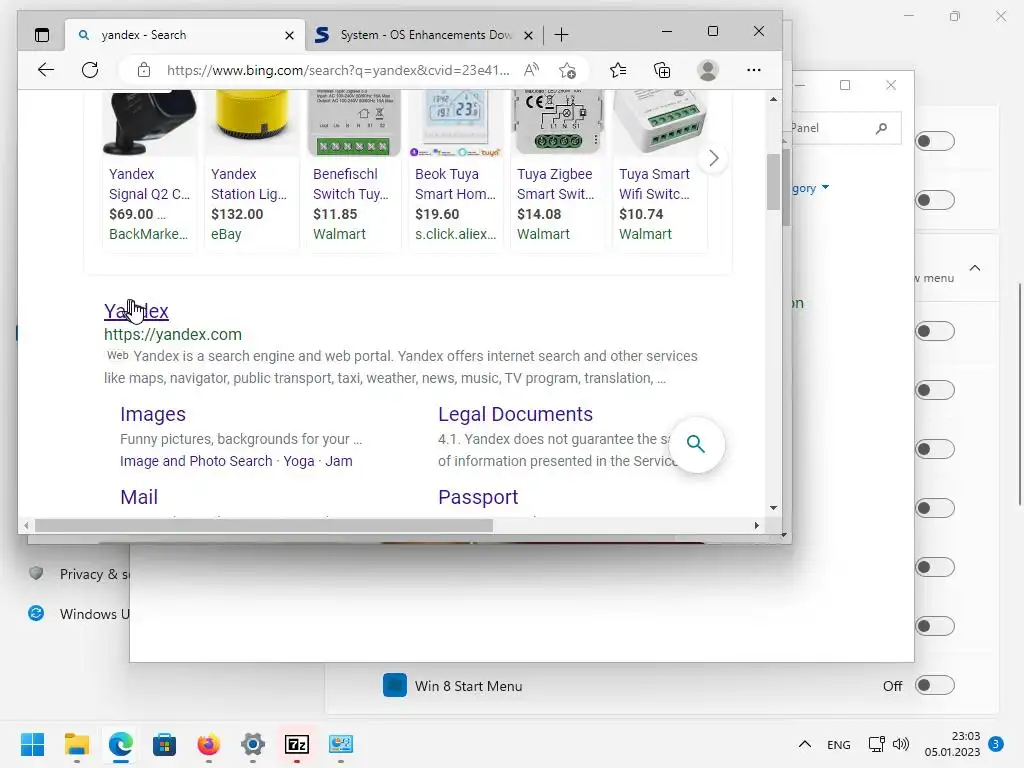The width and height of the screenshot is (1024, 768).
Task: Switch to the yandex - Search tab
Action: (x=184, y=35)
